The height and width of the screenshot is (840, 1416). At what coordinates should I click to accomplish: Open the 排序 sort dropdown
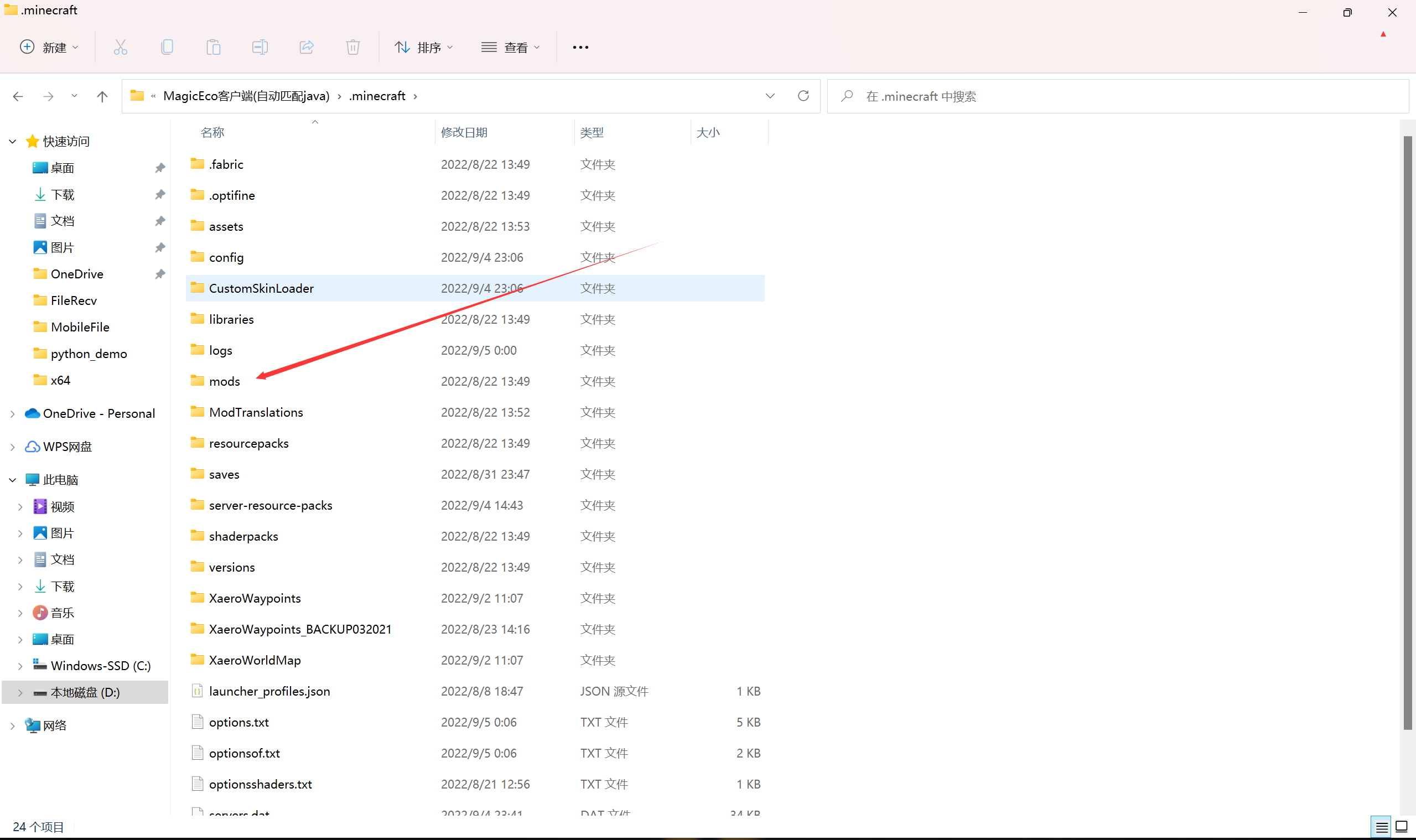pos(423,48)
